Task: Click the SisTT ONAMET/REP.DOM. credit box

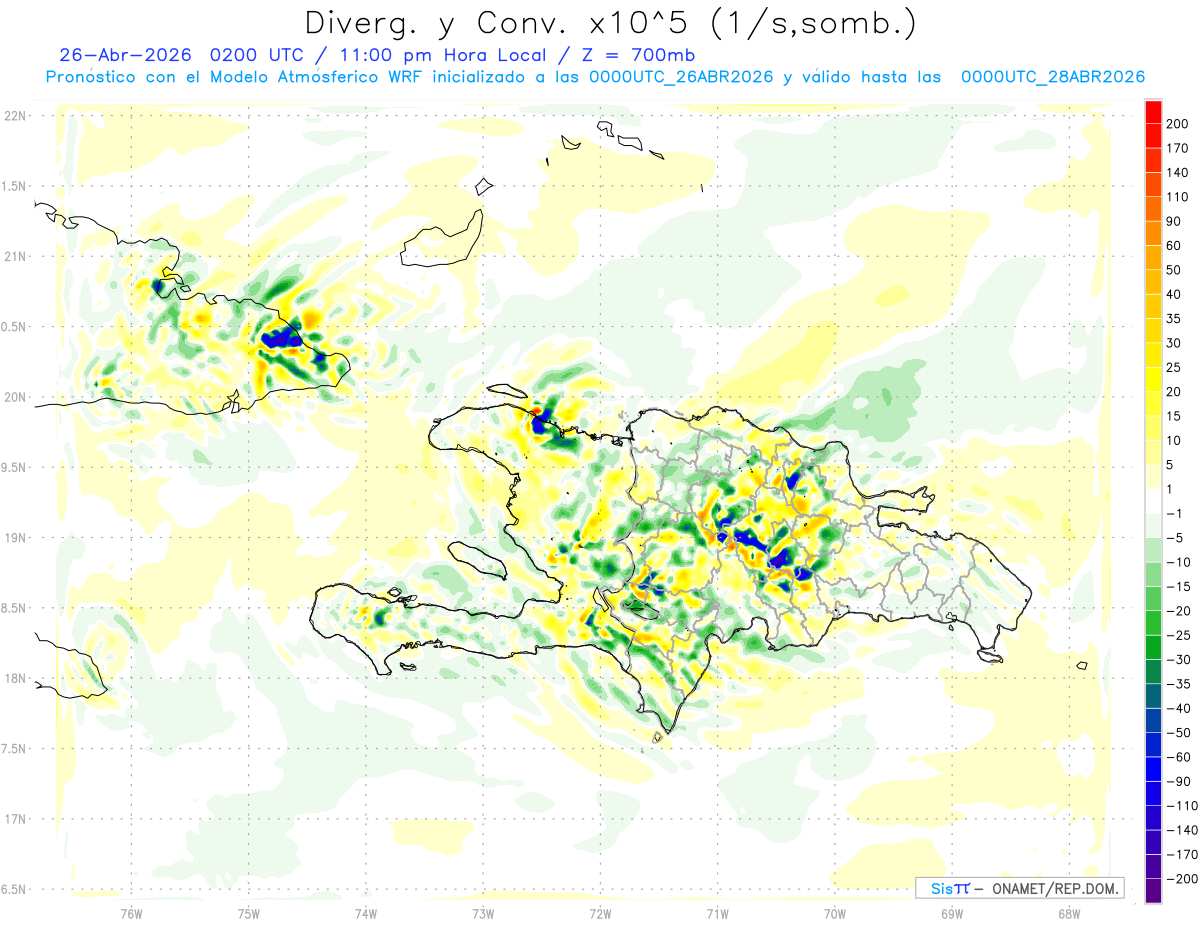Action: click(x=1020, y=888)
